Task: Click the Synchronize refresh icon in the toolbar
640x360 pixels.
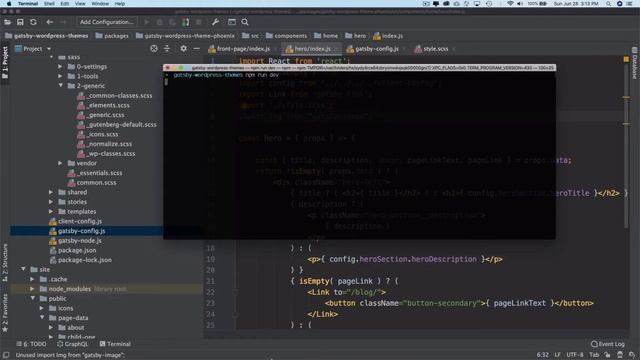Action: [x=33, y=22]
